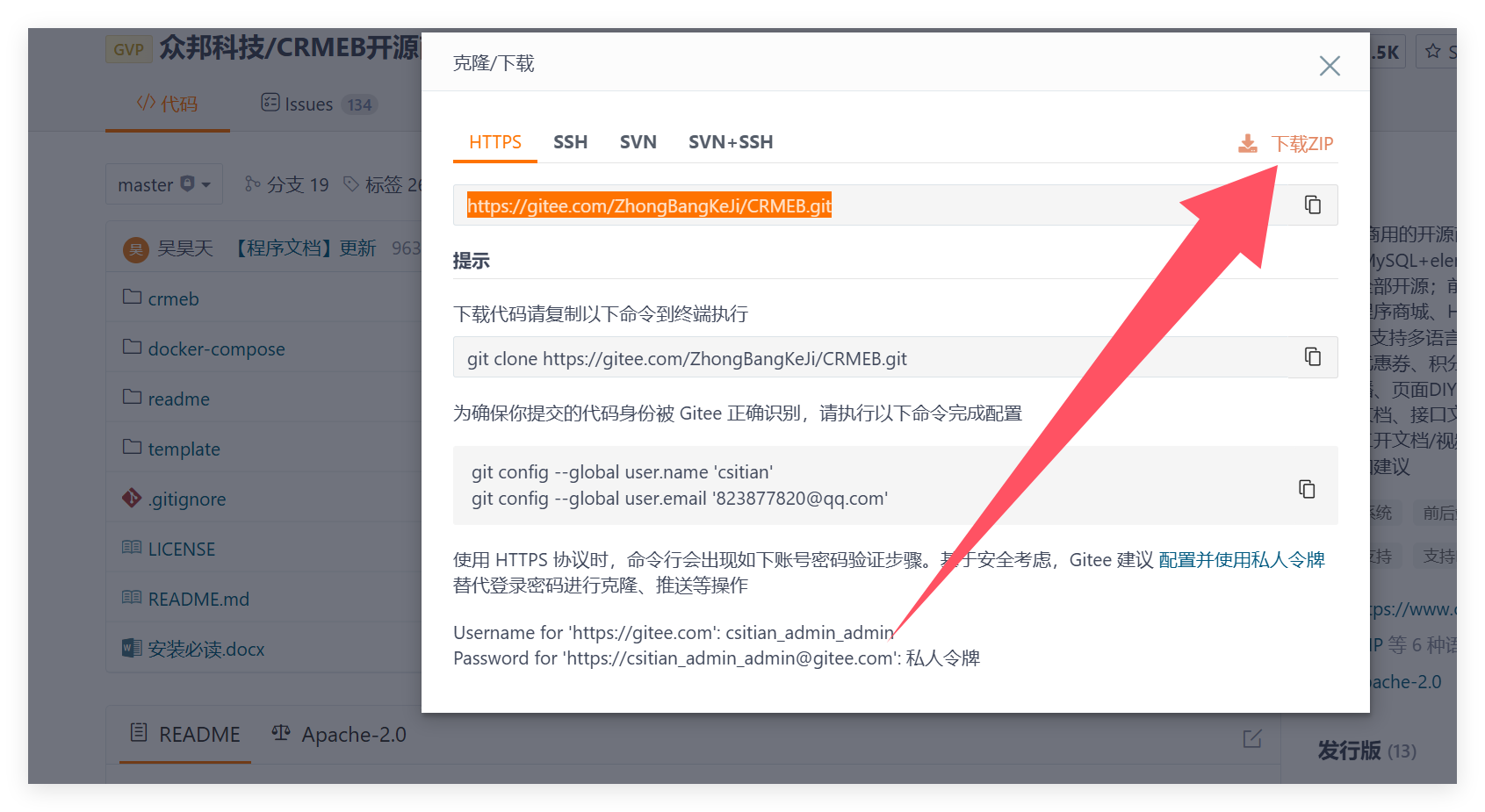
Task: Open the 吴昊天 user avatar
Action: [x=135, y=249]
